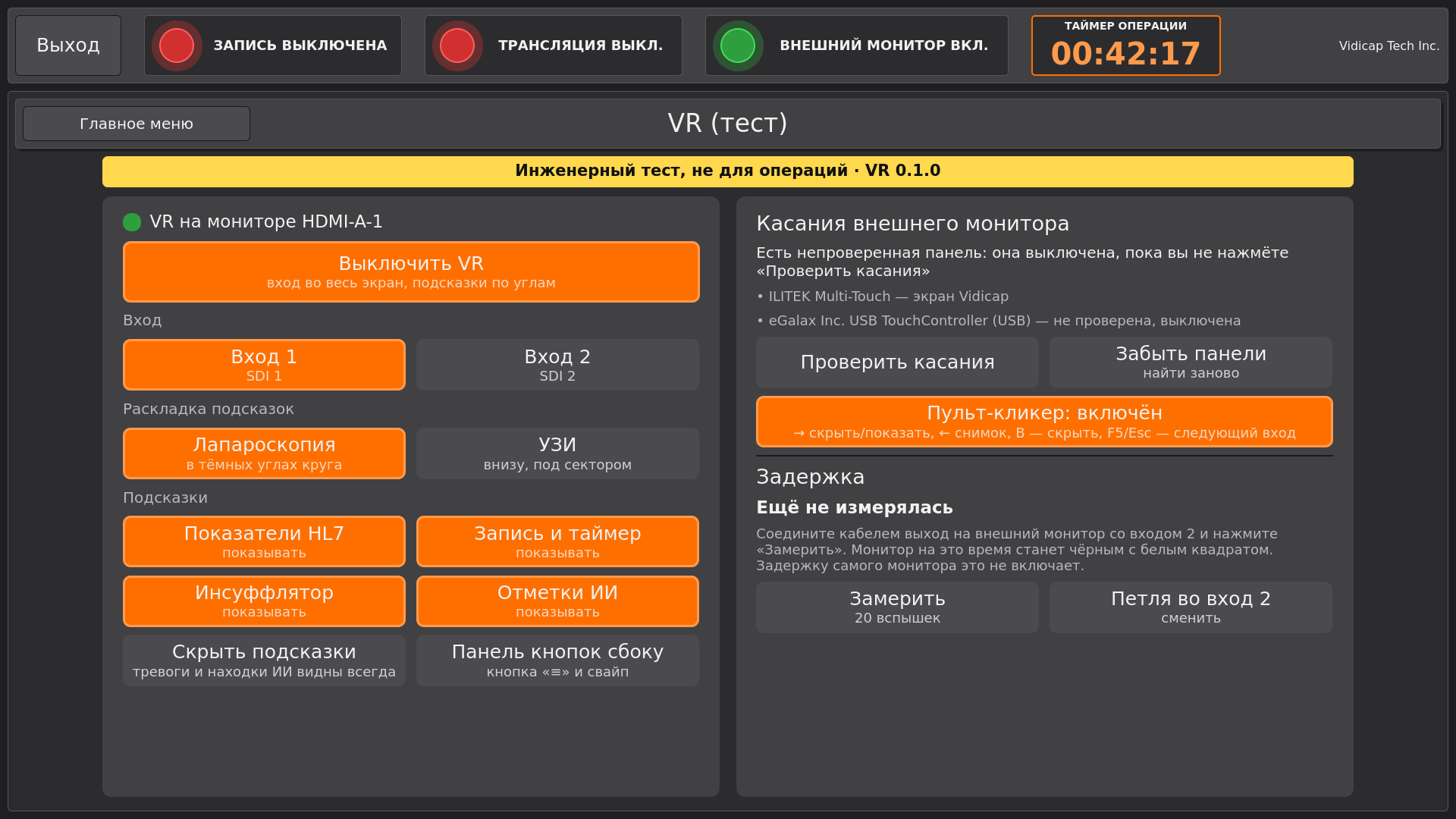
Task: Toggle Пульт-кликер: включён
Action: [x=1044, y=422]
